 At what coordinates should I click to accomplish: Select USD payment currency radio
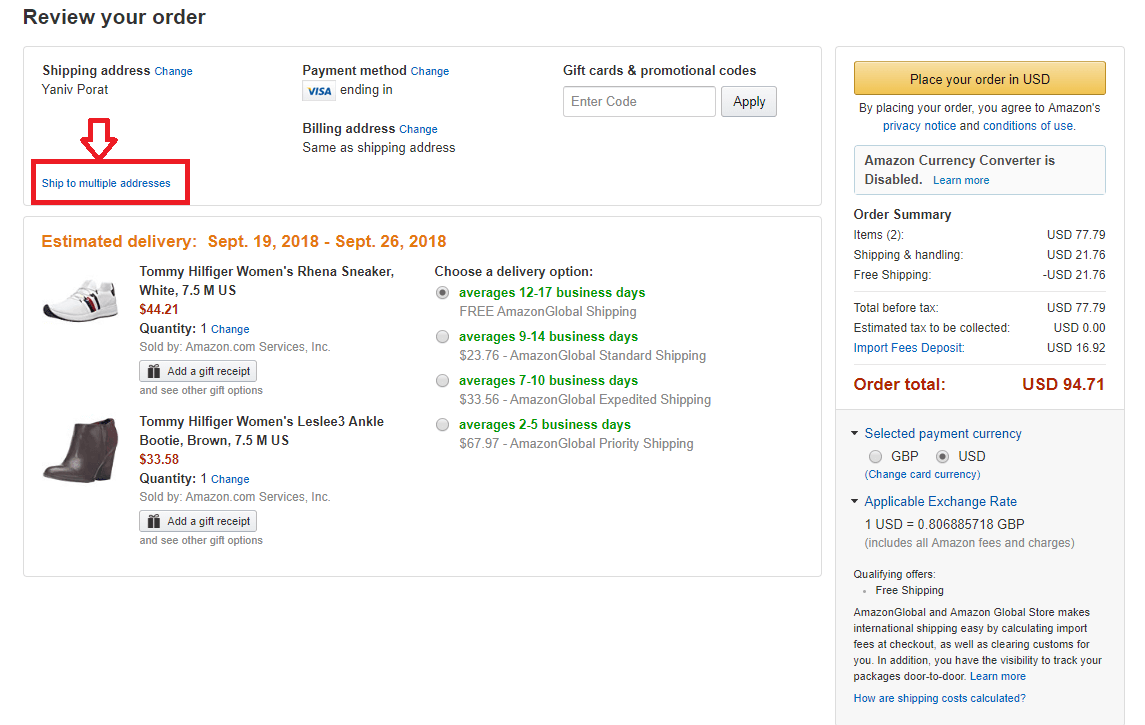click(942, 456)
